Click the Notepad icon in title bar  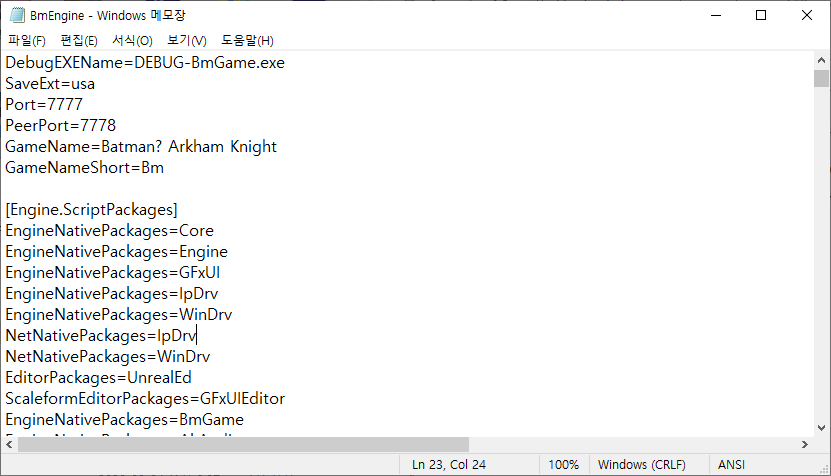pos(17,15)
